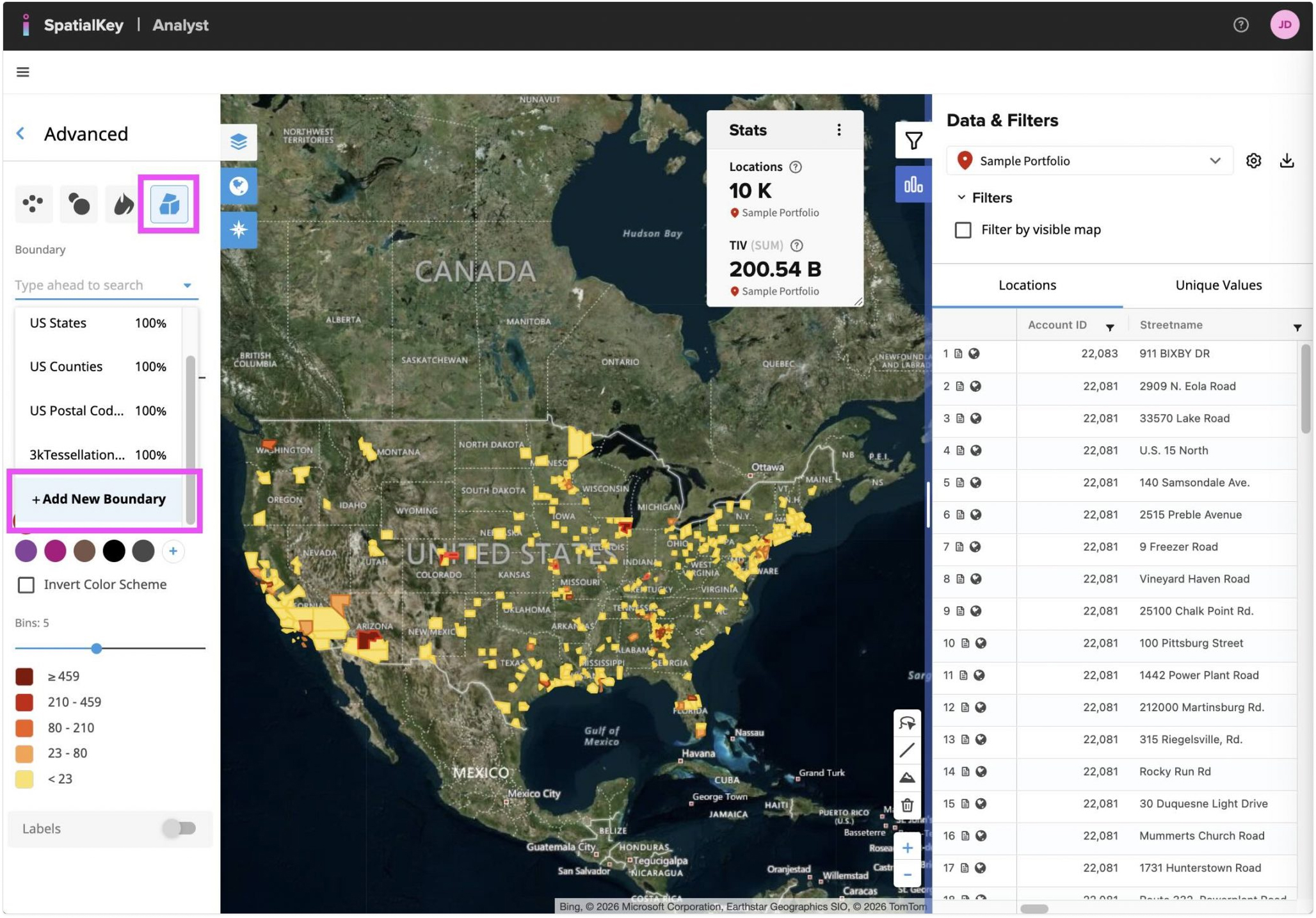The height and width of the screenshot is (918, 1316).
Task: Toggle the Labels switch on
Action: click(x=179, y=828)
